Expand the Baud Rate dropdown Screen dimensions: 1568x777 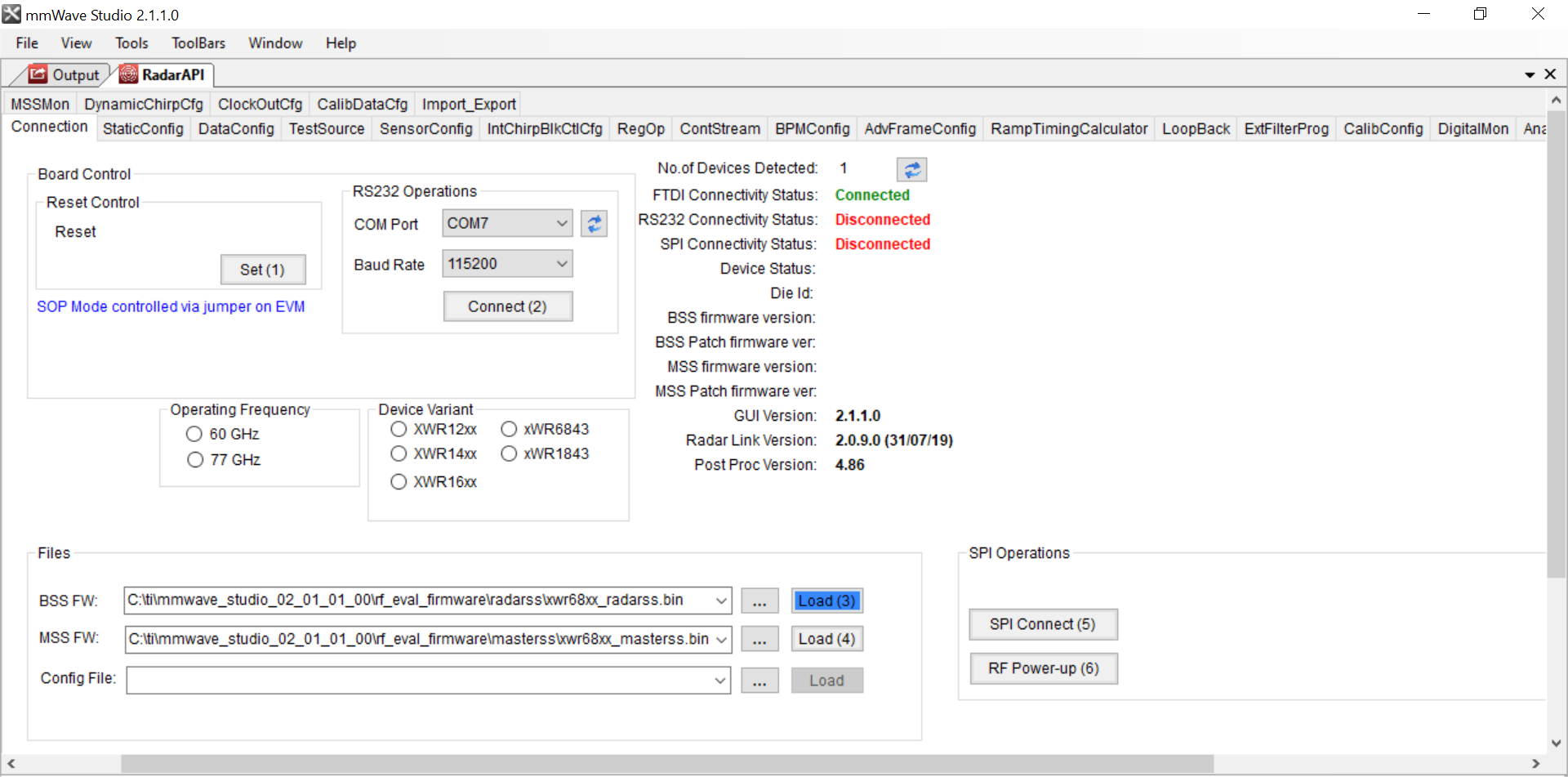[x=562, y=264]
